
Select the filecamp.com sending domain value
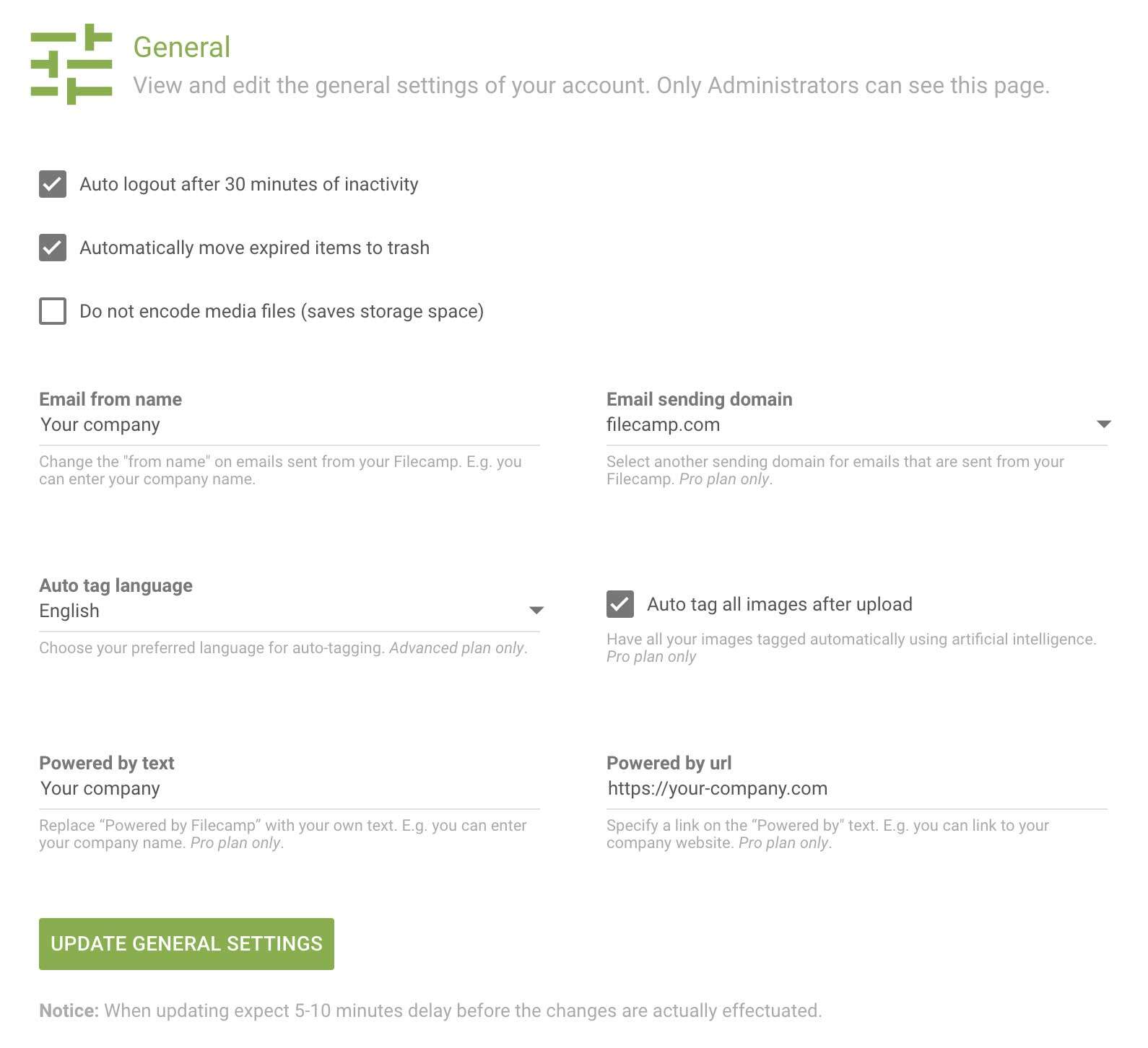coord(663,424)
